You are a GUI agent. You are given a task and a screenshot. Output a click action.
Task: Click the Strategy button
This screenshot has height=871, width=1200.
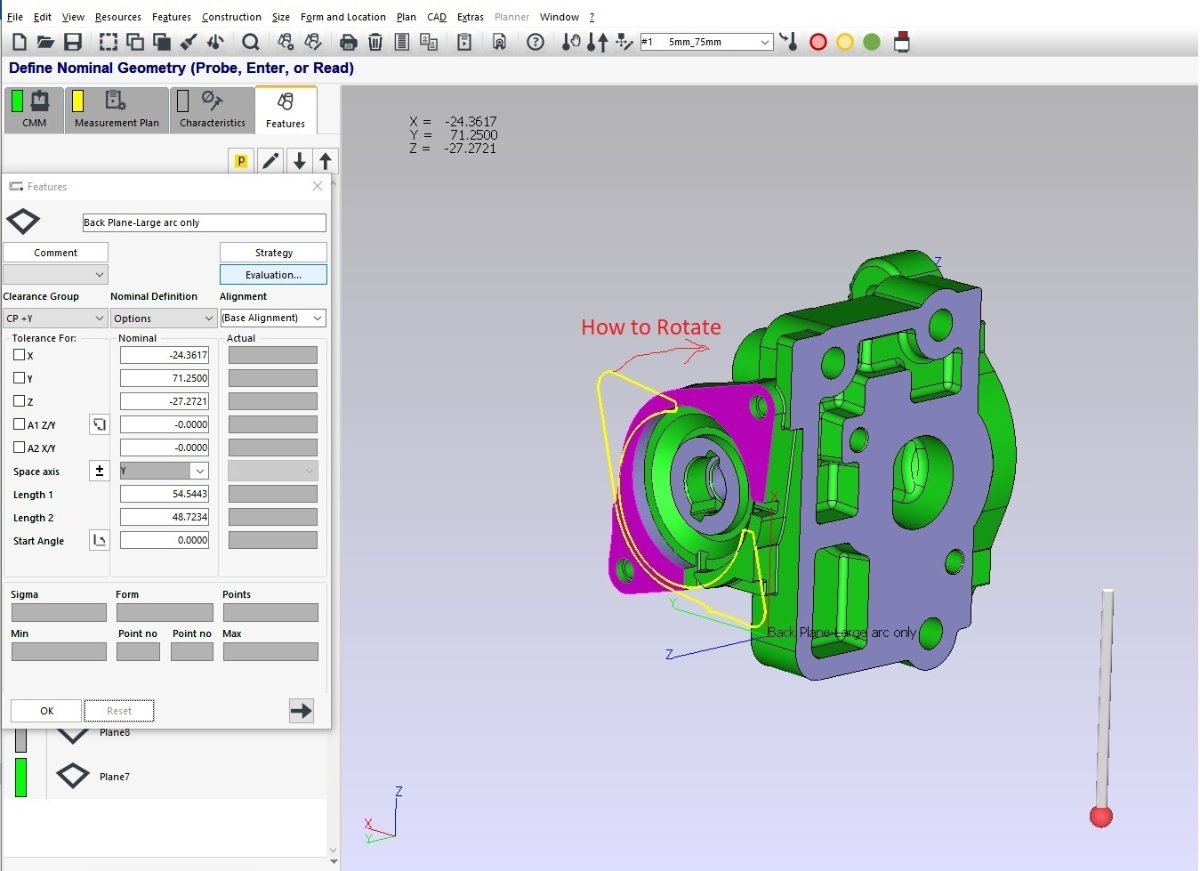[273, 252]
